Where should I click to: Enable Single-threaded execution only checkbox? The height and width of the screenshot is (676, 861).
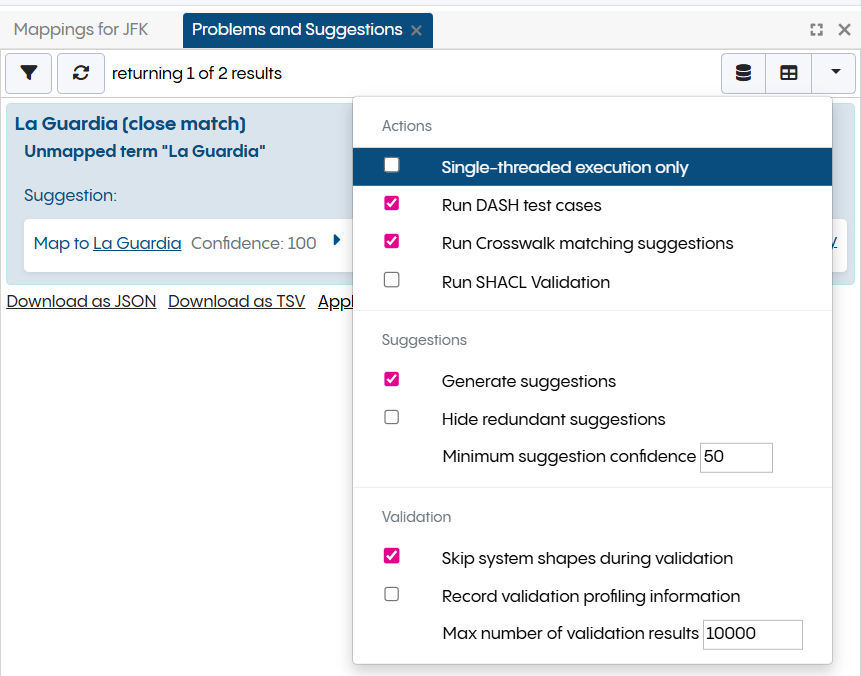point(392,166)
